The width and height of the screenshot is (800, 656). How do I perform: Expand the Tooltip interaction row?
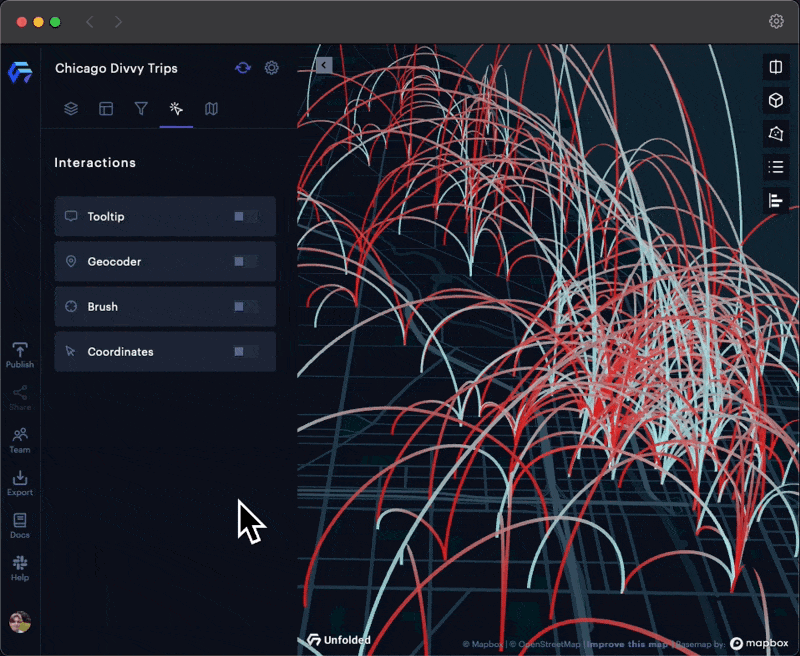coord(140,216)
